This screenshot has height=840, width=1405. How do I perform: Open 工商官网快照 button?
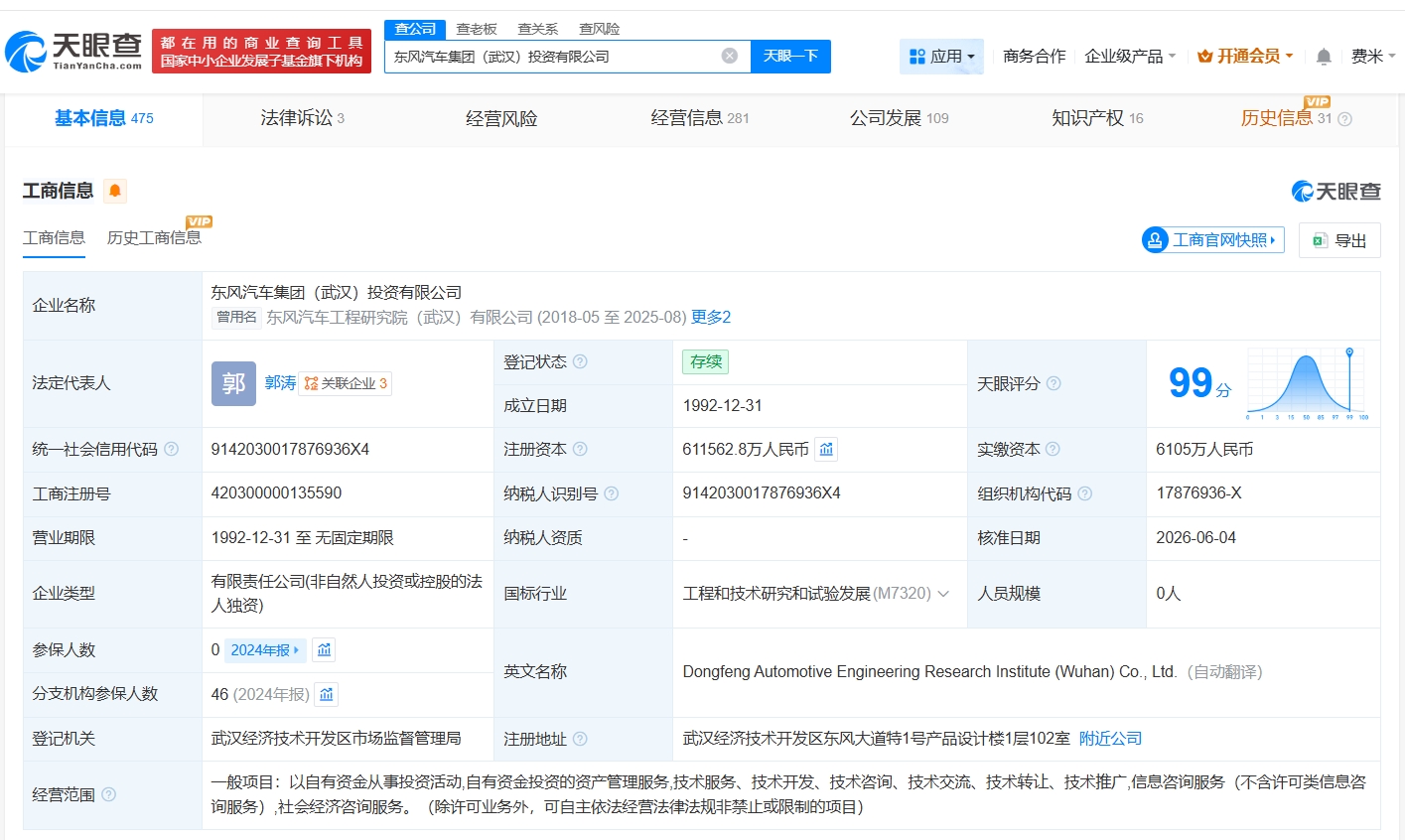coord(1213,240)
